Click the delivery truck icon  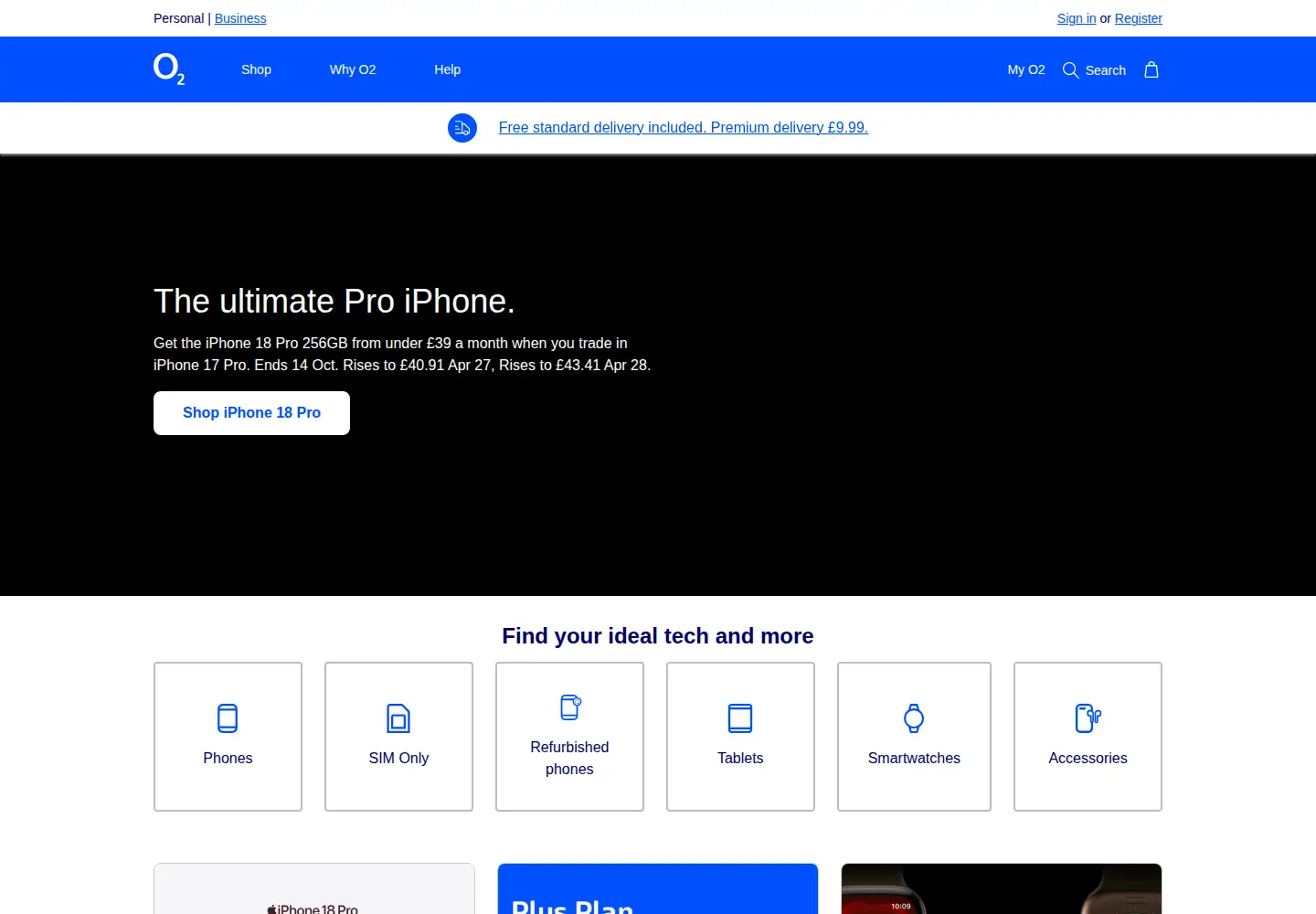coord(462,128)
